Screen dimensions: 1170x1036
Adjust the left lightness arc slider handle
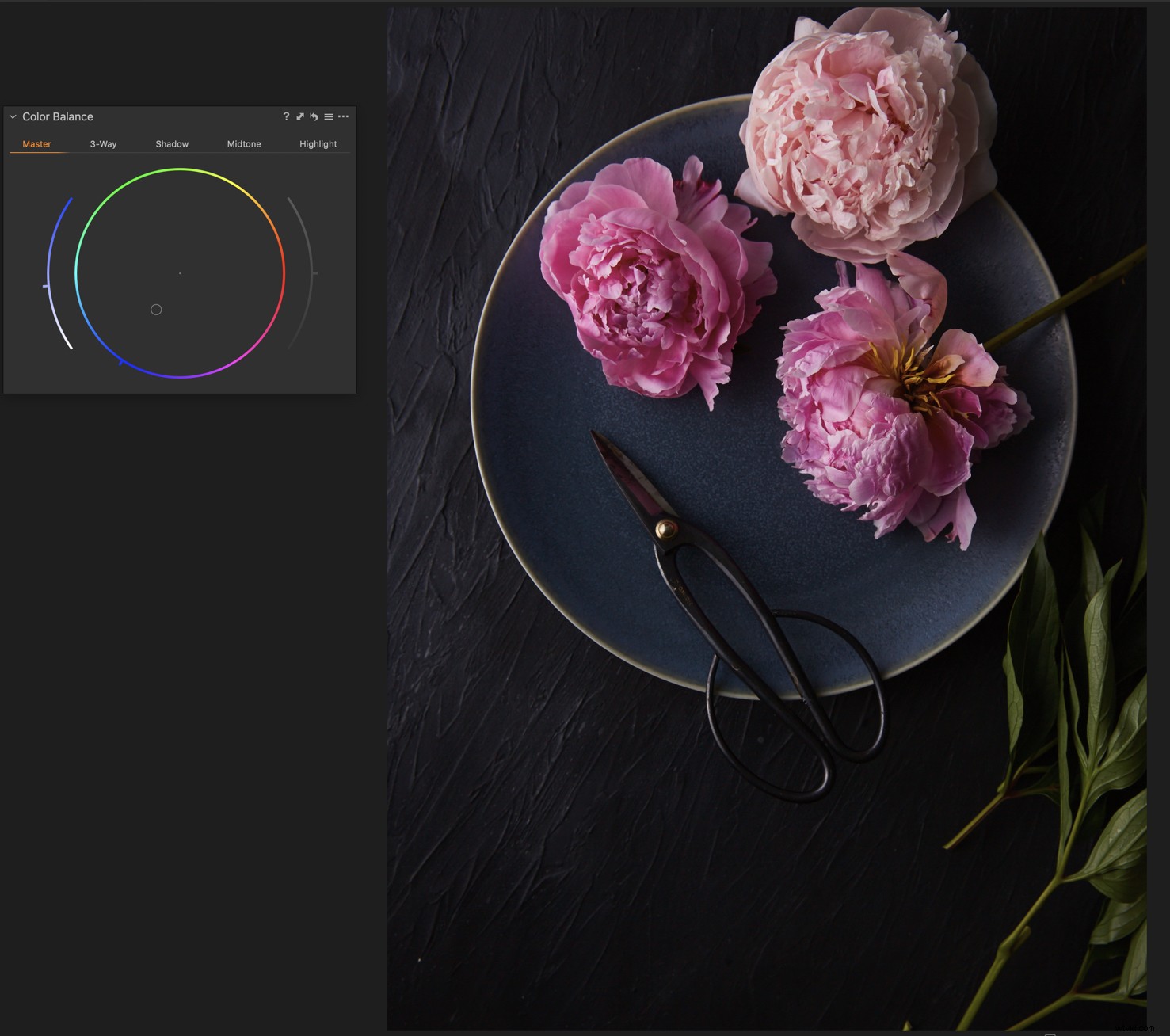coord(45,287)
